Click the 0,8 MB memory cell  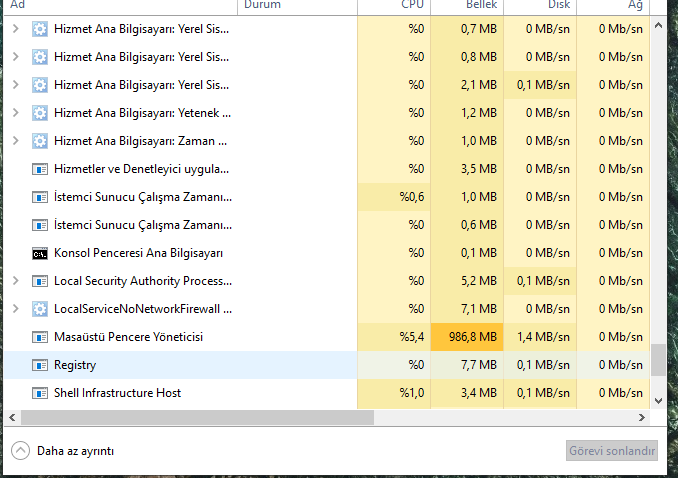coord(467,57)
